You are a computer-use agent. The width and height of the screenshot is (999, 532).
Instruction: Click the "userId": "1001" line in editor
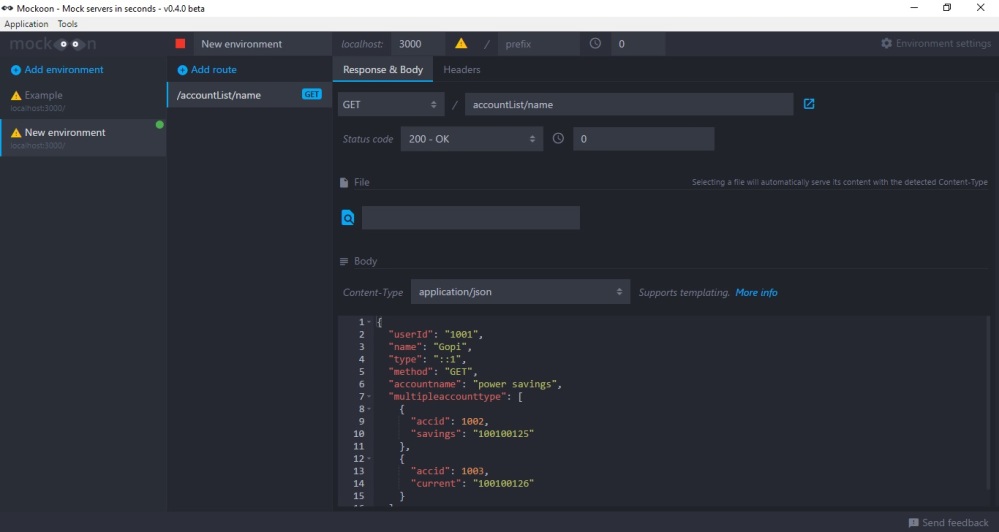point(436,334)
